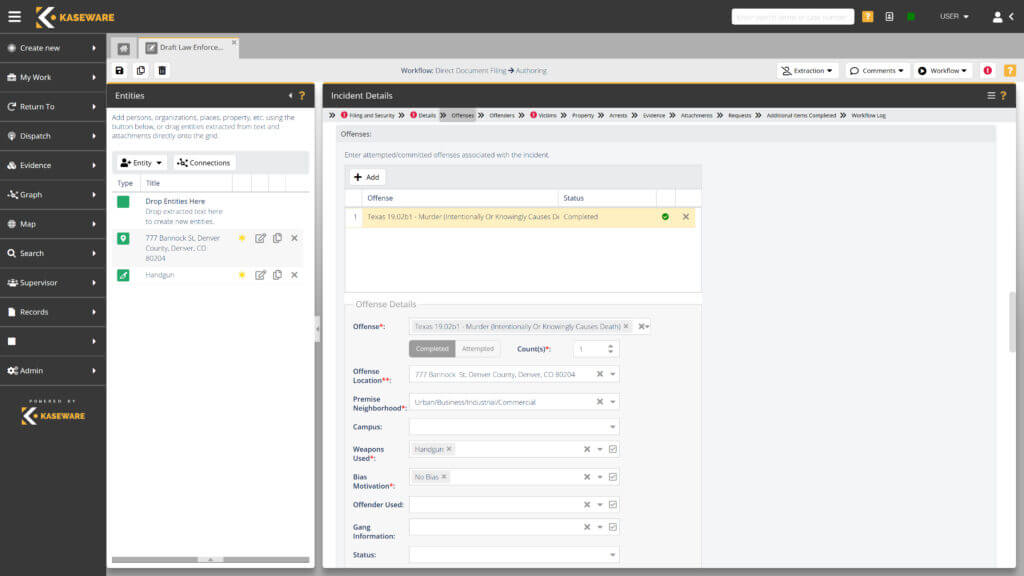Image resolution: width=1024 pixels, height=576 pixels.
Task: Click the empty Campus input field
Action: pyautogui.click(x=510, y=426)
